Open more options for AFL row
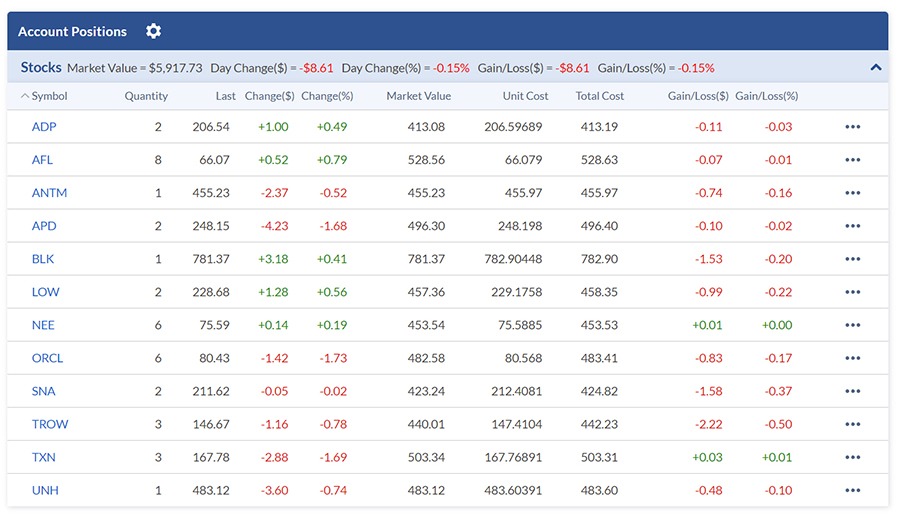Screen dimensions: 900x516 pyautogui.click(x=852, y=160)
